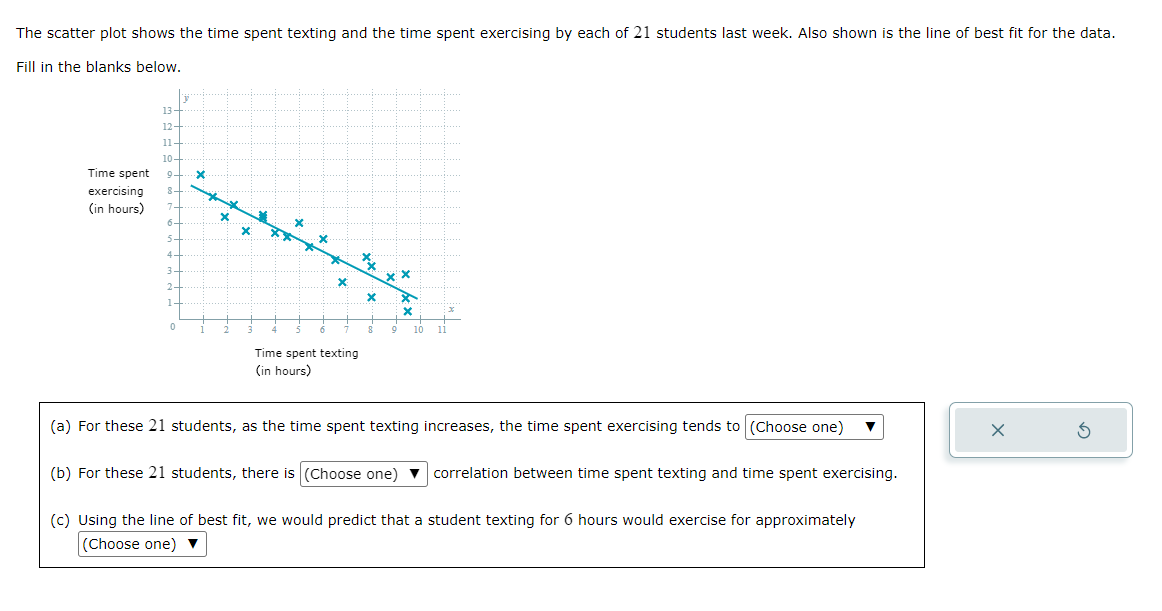Open the part (b) correlation dropdown

tap(363, 473)
